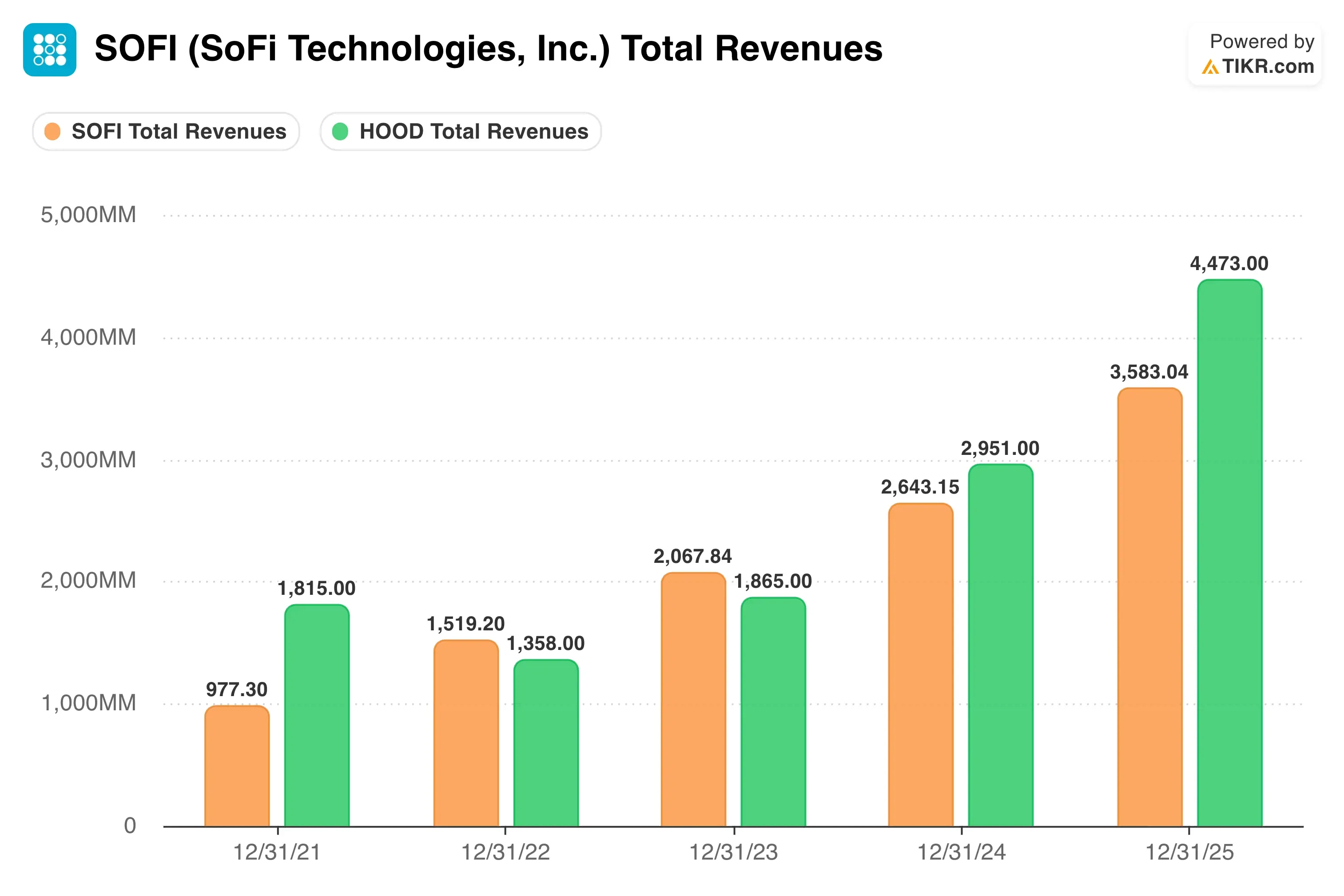Click the 12/31/22 x-axis label
This screenshot has height=896, width=1344.
tap(505, 852)
